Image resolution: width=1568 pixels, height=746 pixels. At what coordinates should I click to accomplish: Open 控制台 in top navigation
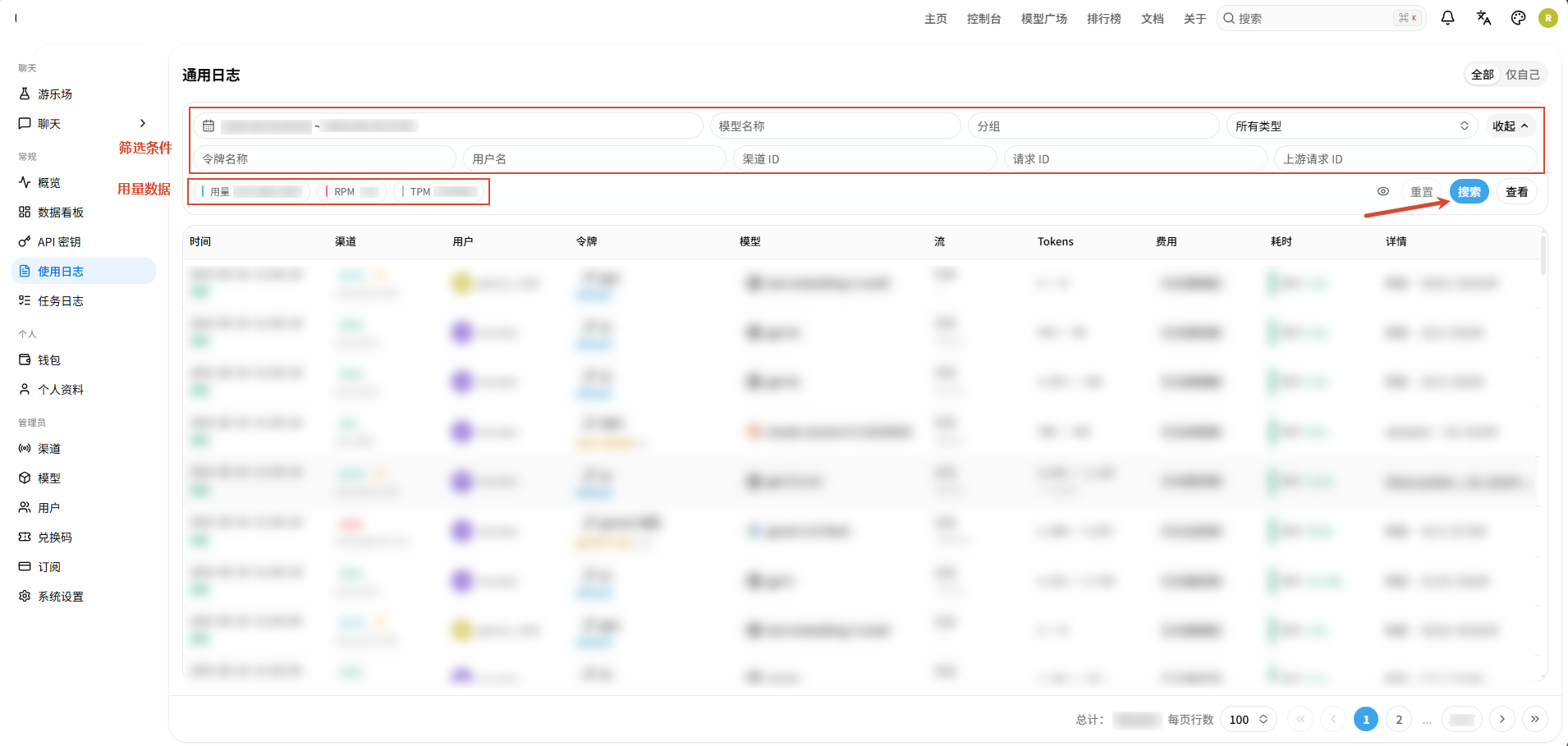[984, 19]
